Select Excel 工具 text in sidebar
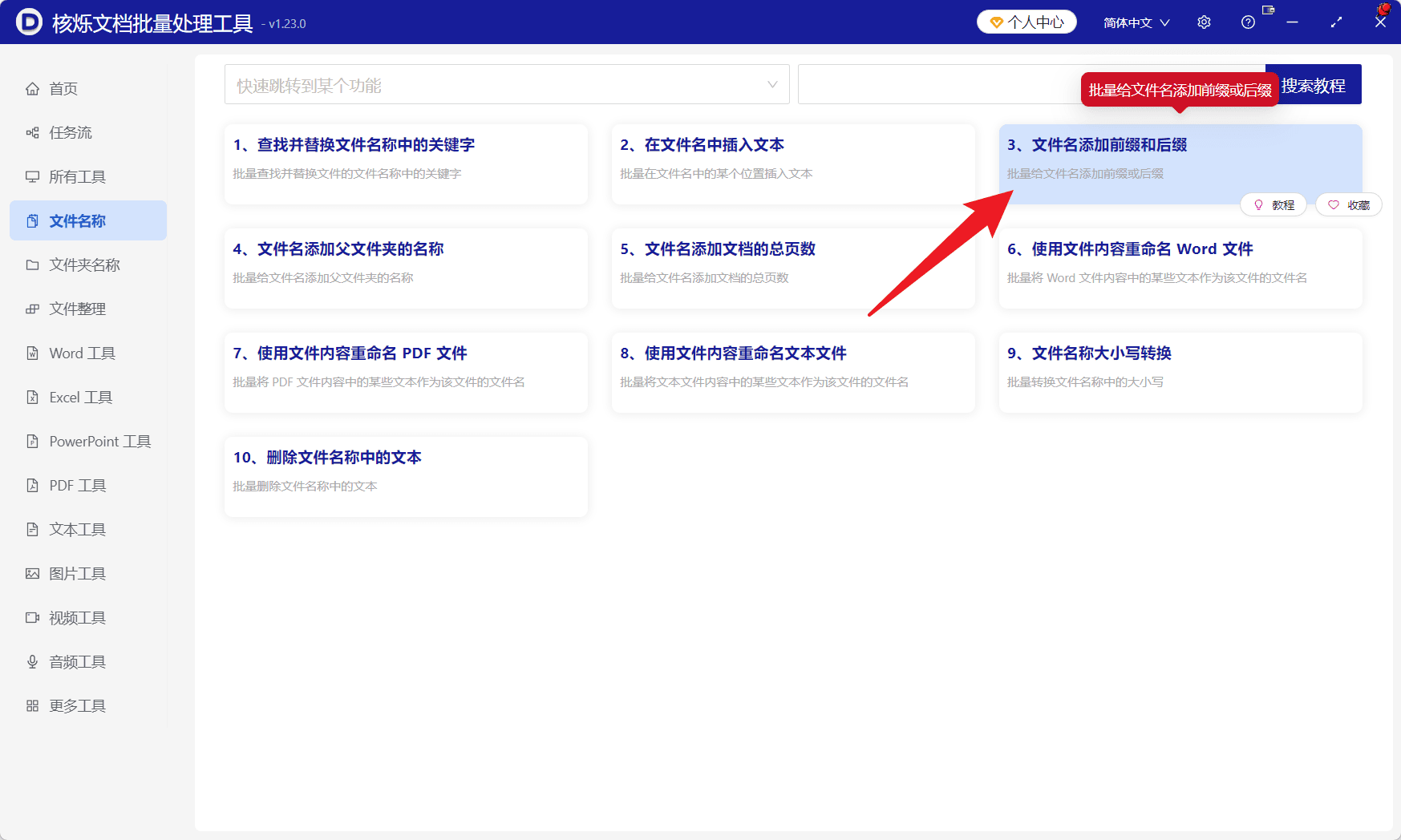This screenshot has height=840, width=1401. (81, 398)
